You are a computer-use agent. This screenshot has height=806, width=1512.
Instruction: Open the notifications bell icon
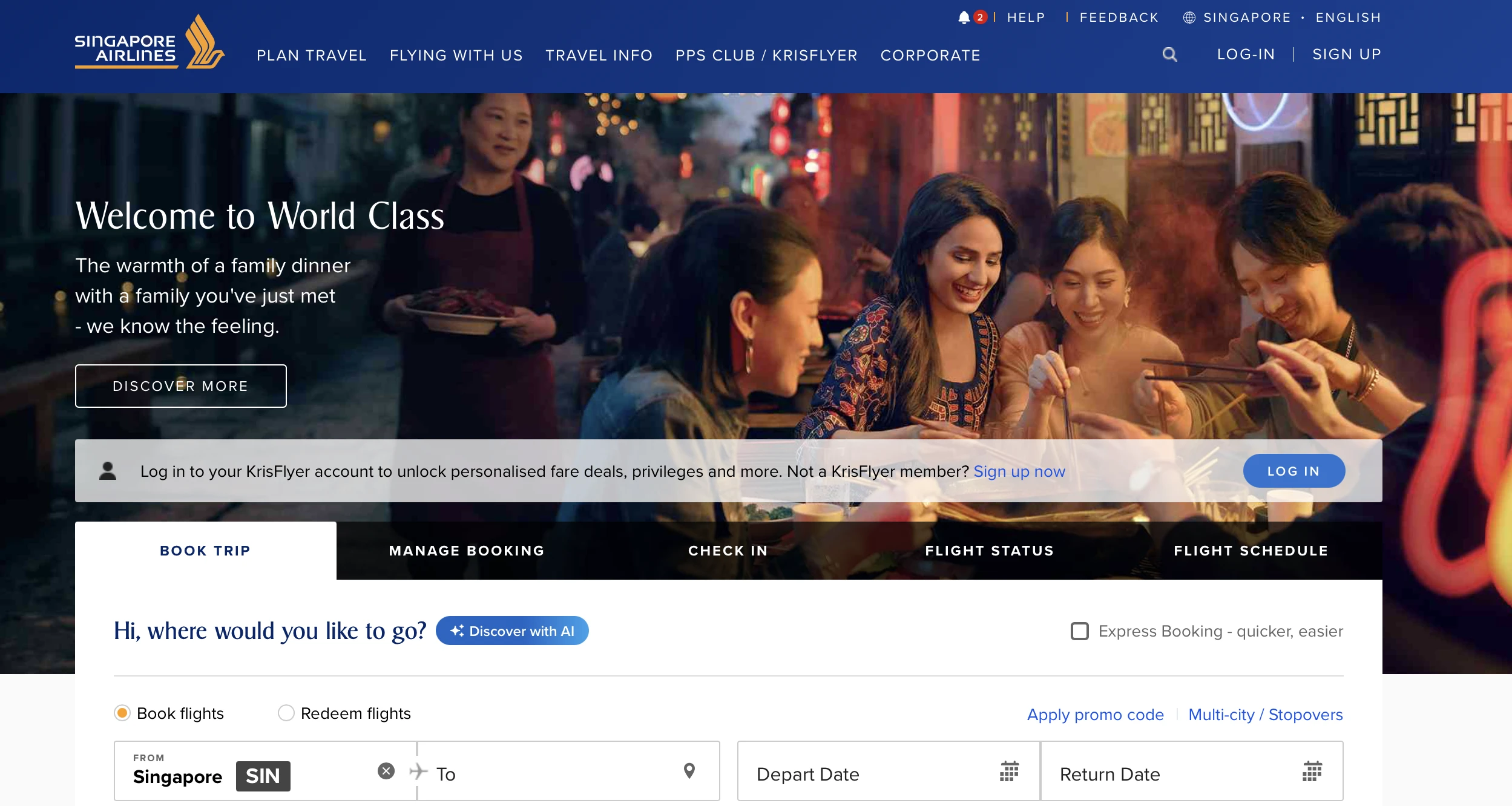coord(964,18)
